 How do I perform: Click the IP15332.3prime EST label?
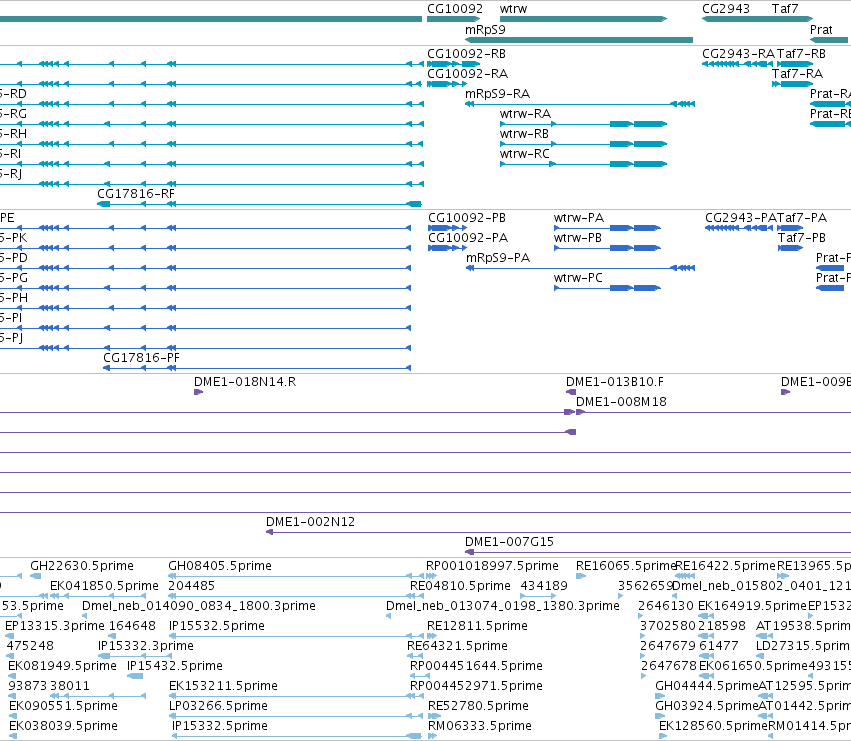[x=145, y=646]
